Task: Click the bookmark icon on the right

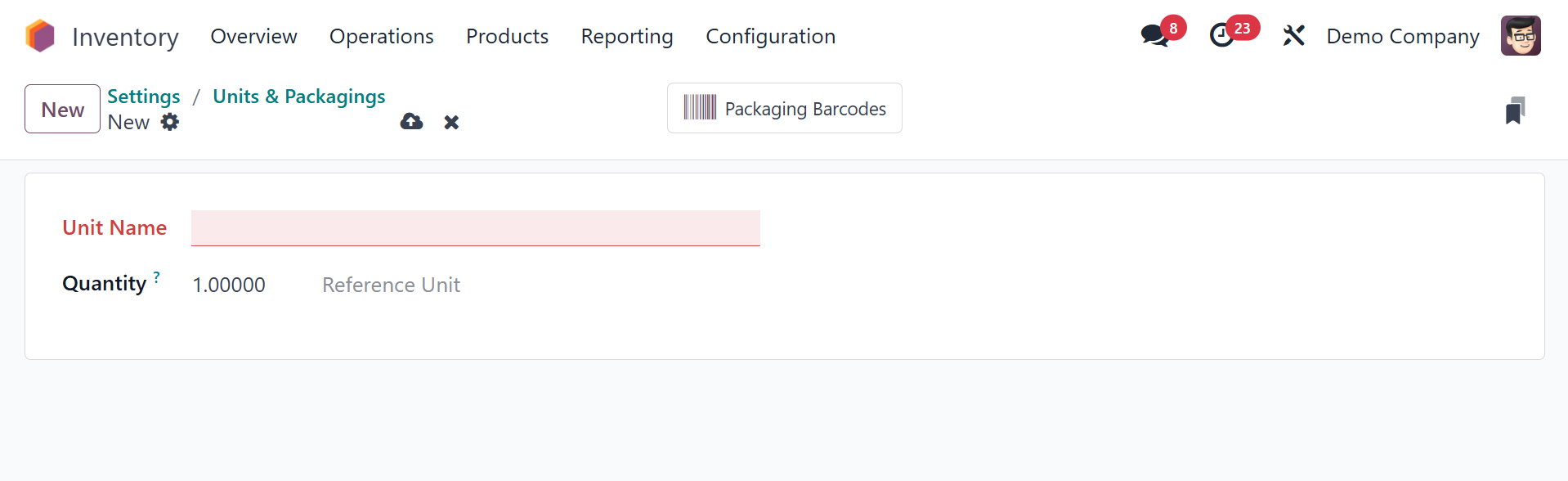Action: (x=1515, y=110)
